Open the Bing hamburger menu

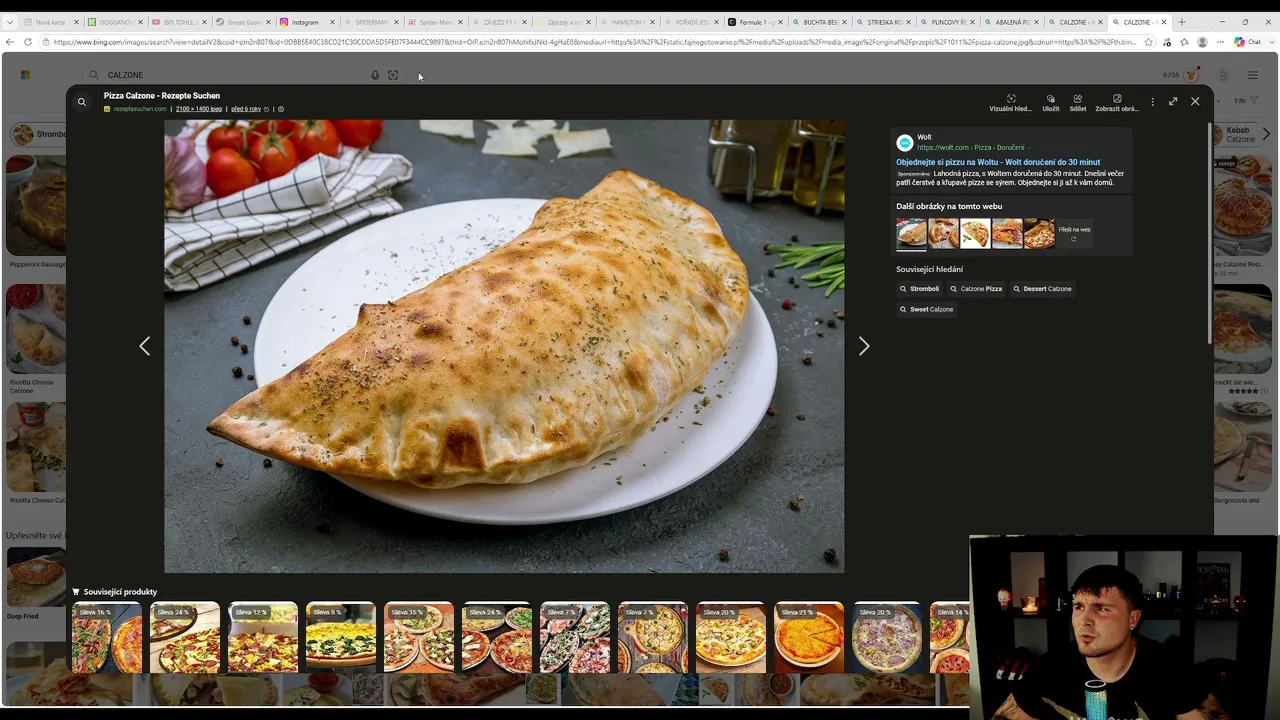(1252, 75)
